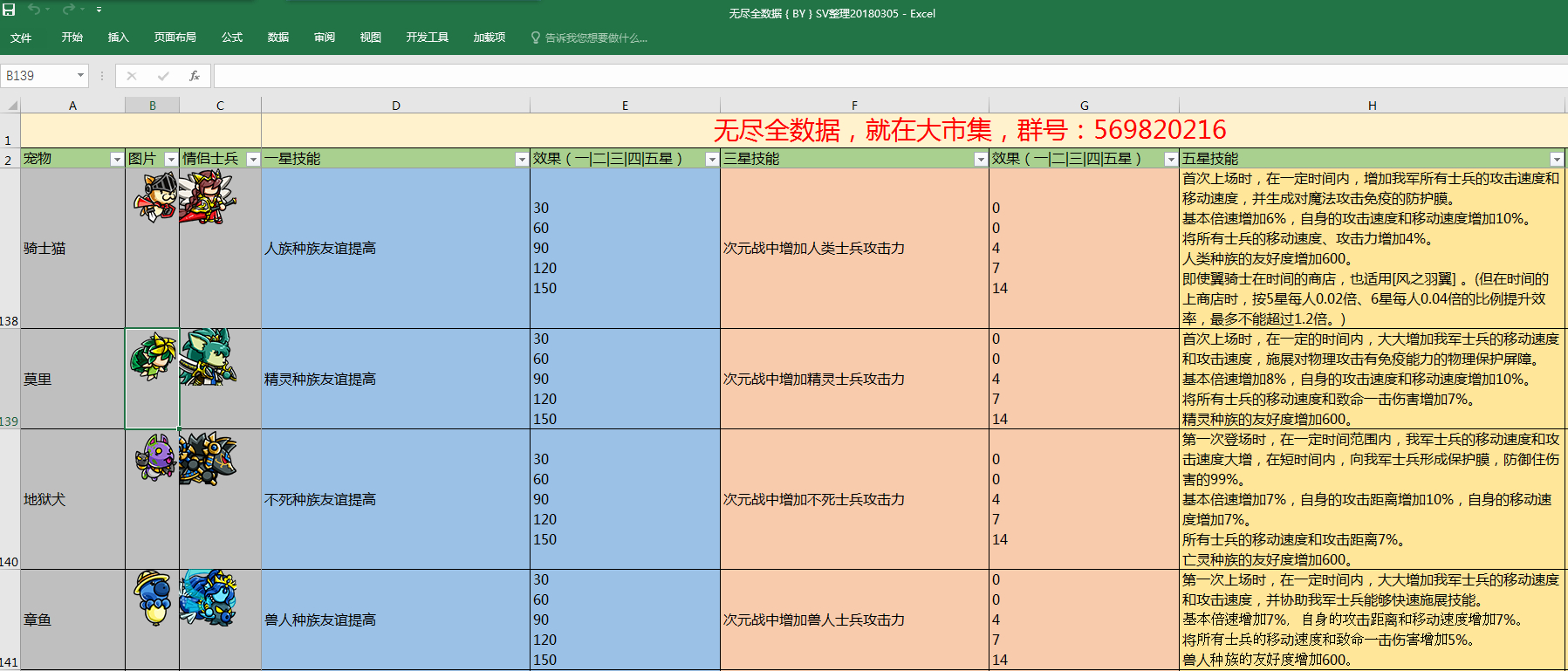Open the column G 效果 filter dropdown
This screenshot has height=671, width=1568.
click(x=1171, y=159)
